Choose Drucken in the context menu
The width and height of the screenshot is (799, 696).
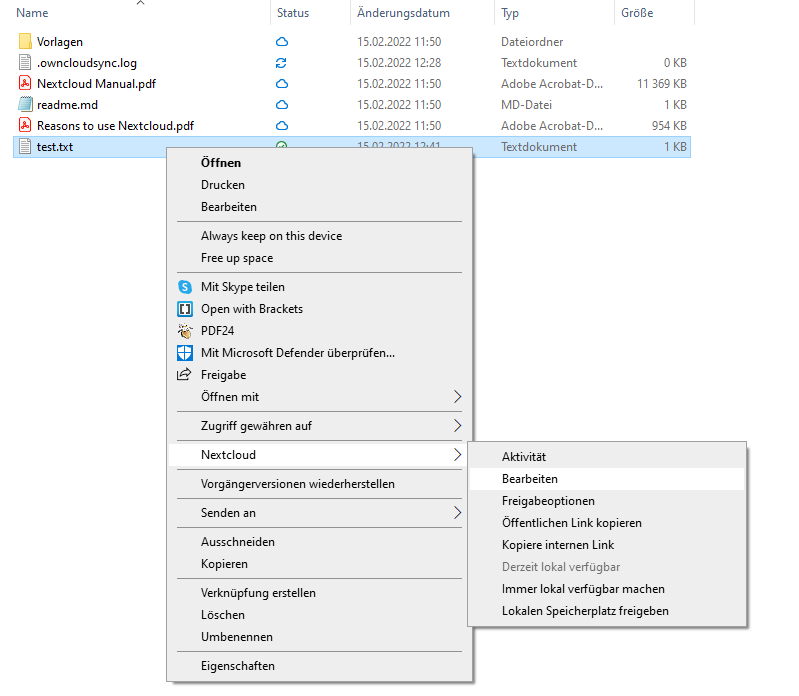[319, 184]
